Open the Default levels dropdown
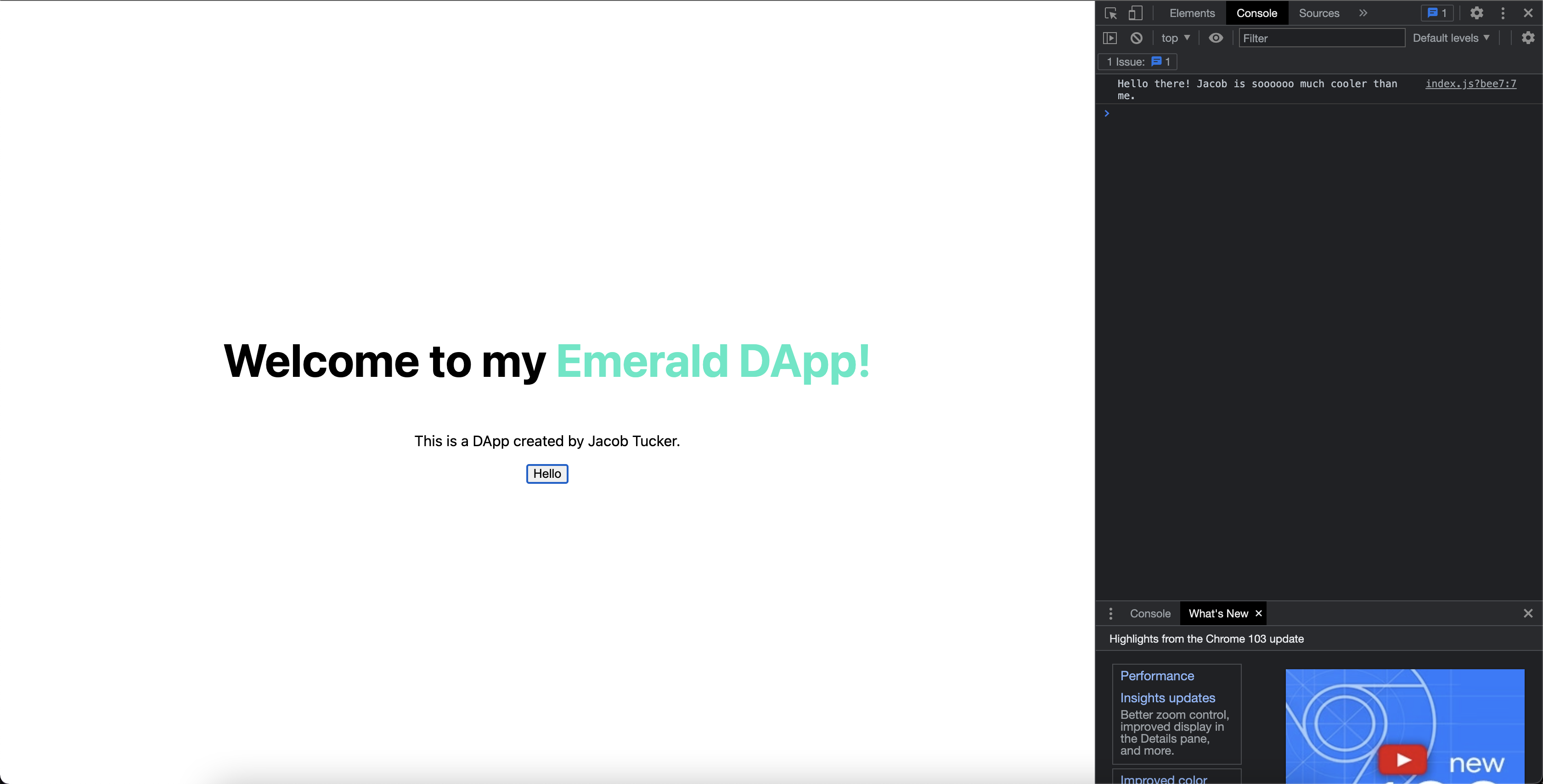The width and height of the screenshot is (1543, 784). point(1451,38)
